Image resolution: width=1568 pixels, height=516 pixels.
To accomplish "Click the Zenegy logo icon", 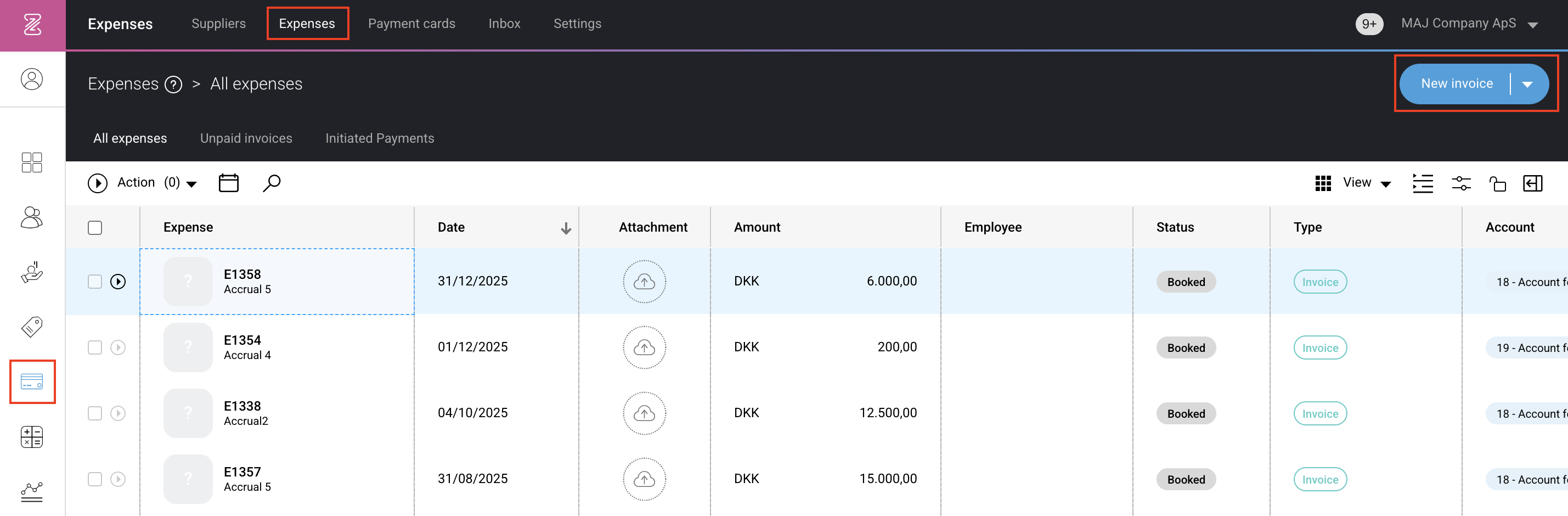I will click(x=32, y=24).
